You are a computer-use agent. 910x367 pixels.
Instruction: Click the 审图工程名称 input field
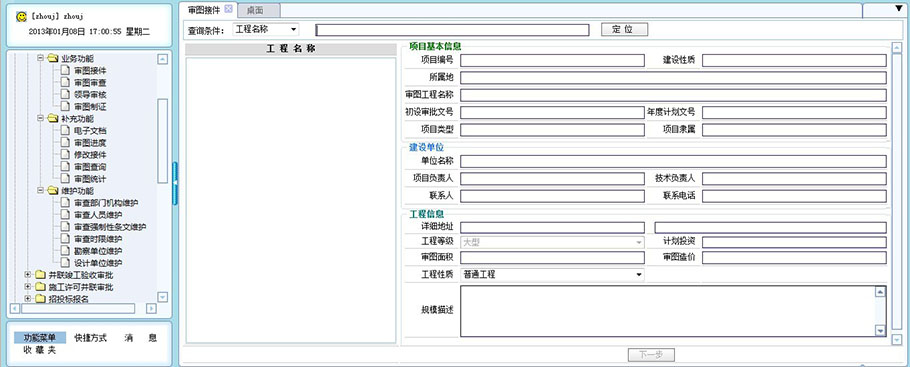(673, 95)
